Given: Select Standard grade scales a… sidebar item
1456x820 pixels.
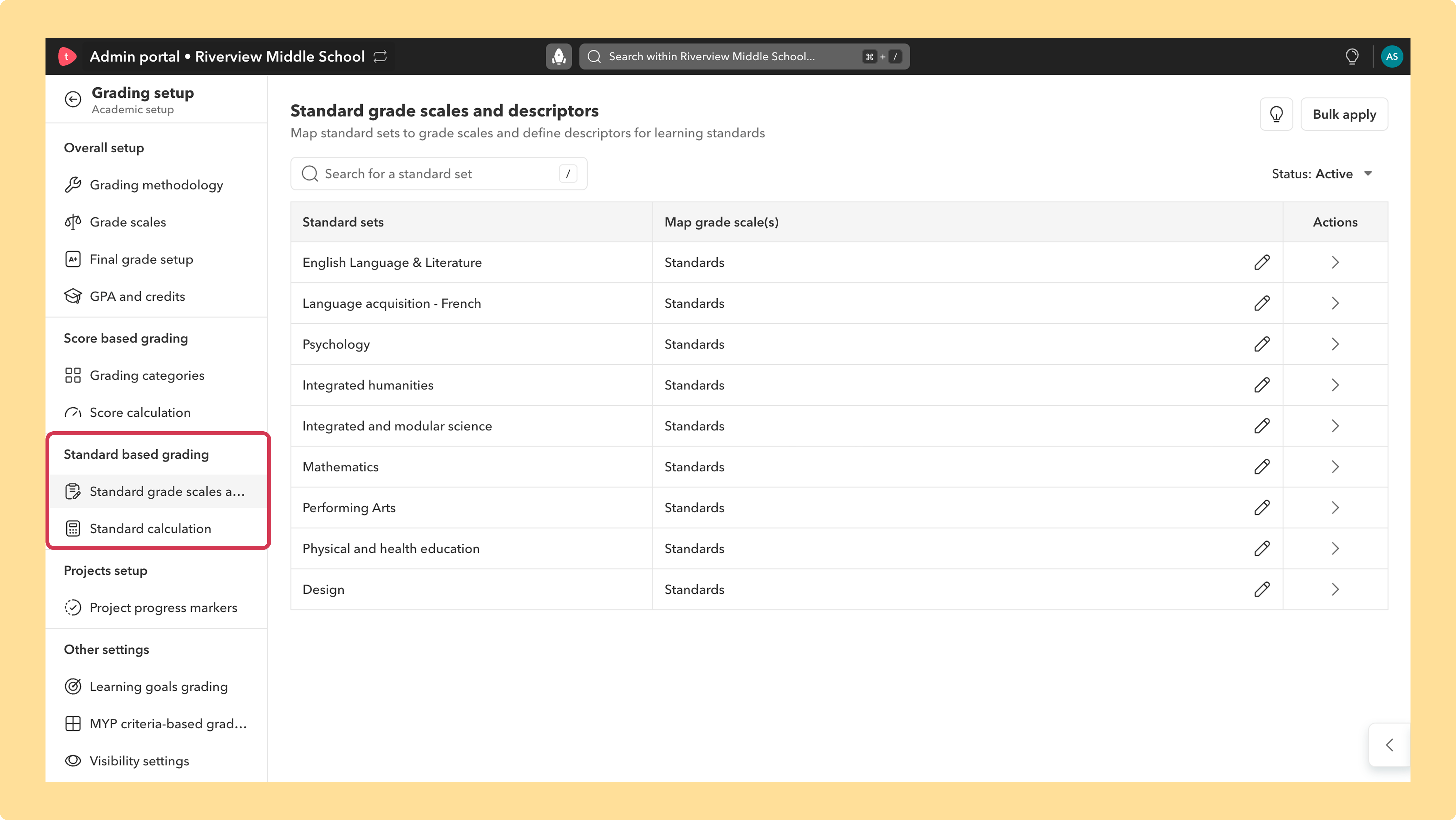Looking at the screenshot, I should click(157, 492).
